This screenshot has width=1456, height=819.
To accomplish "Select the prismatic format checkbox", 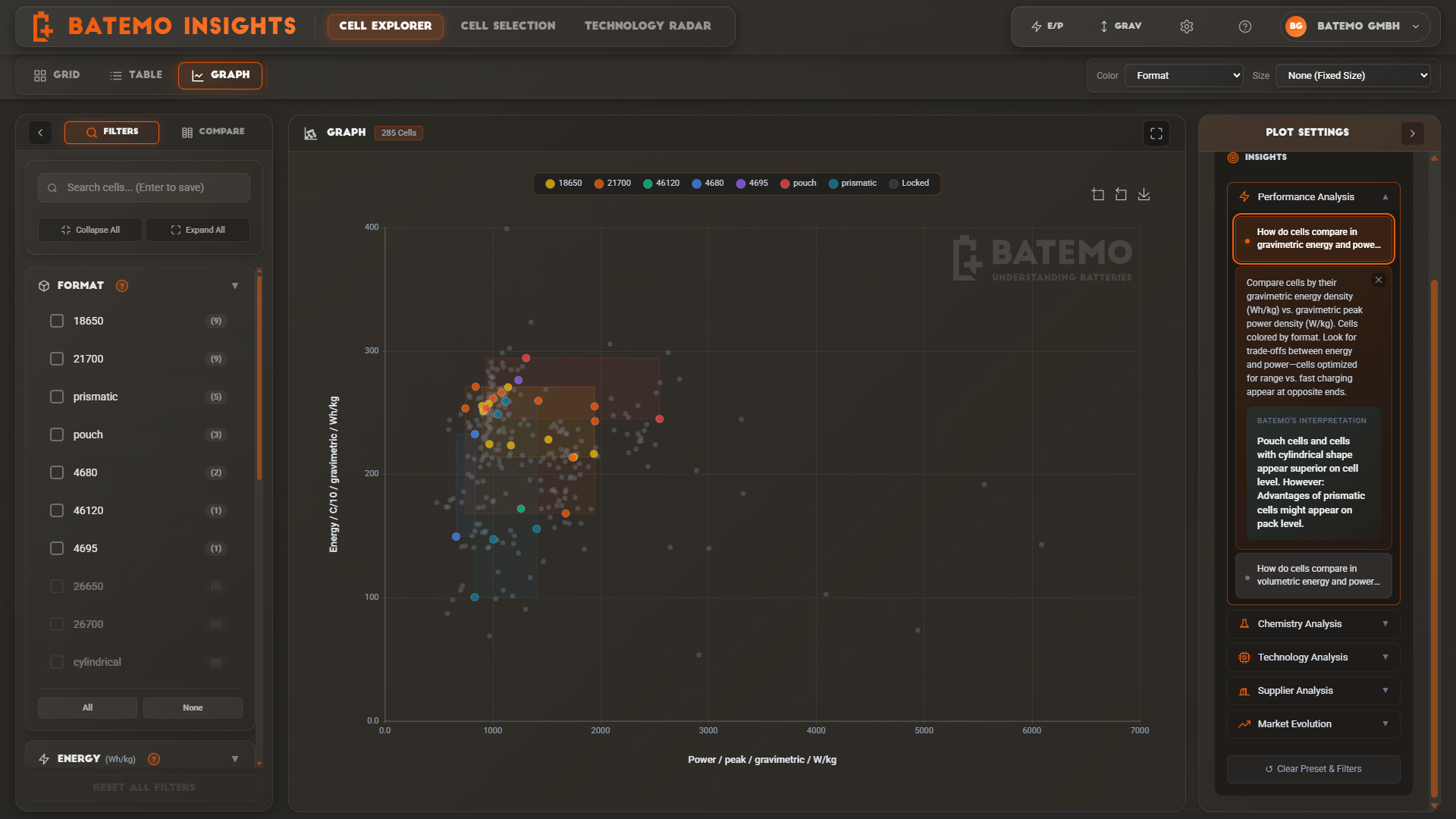I will [57, 397].
